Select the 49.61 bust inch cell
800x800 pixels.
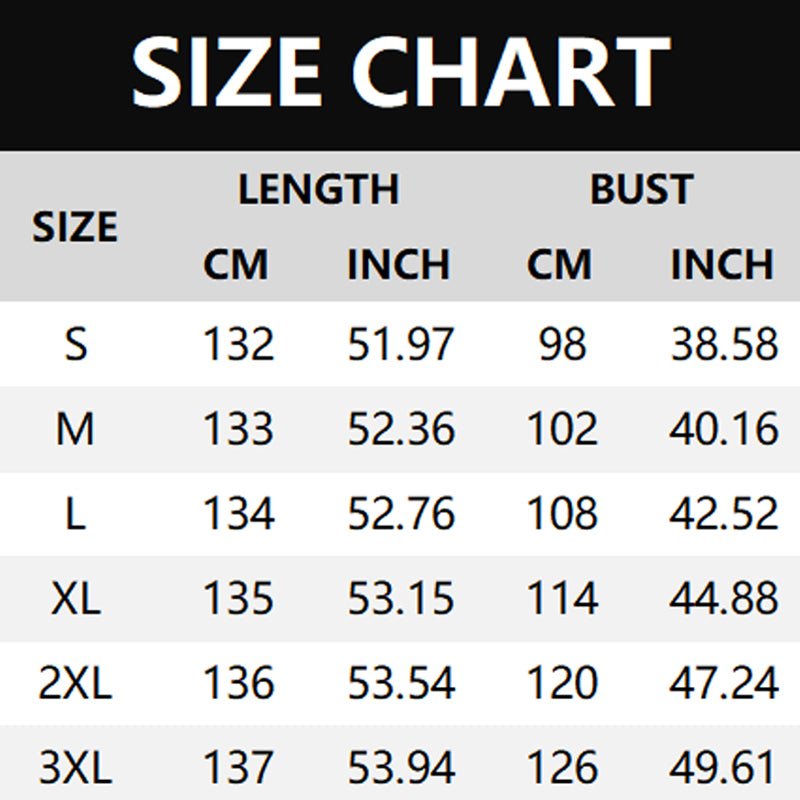(x=723, y=769)
